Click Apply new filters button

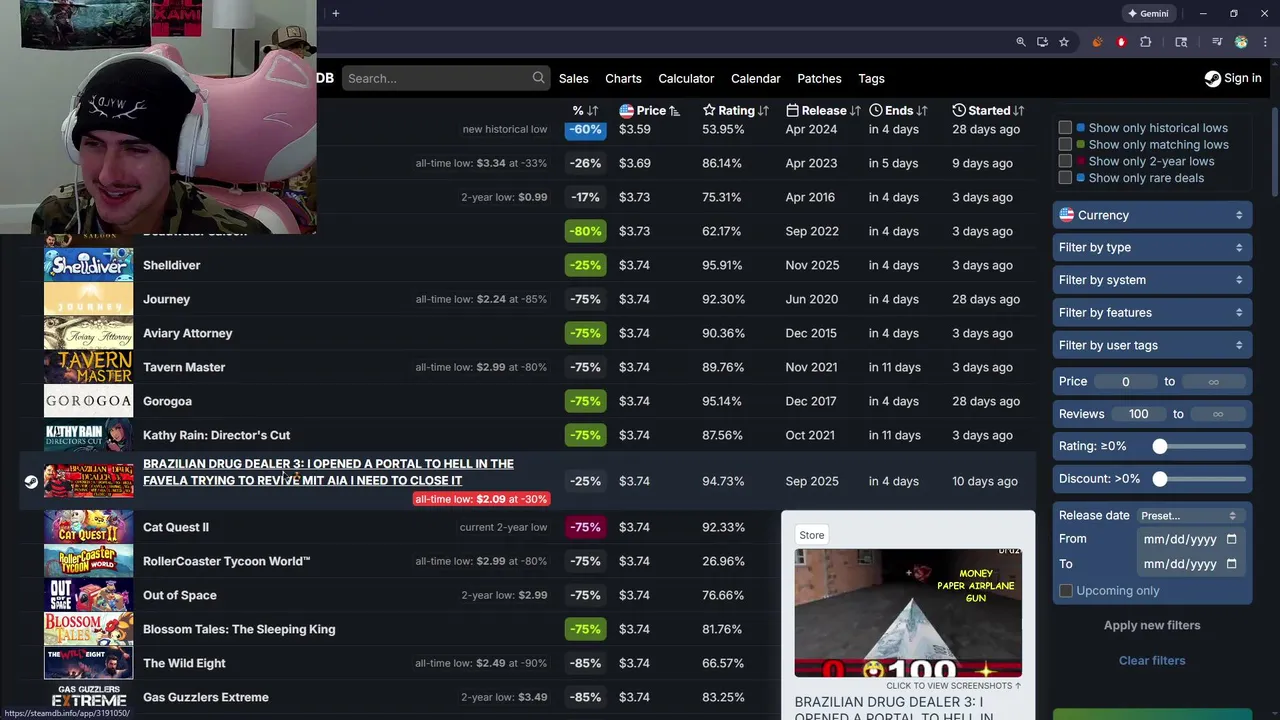click(1152, 625)
